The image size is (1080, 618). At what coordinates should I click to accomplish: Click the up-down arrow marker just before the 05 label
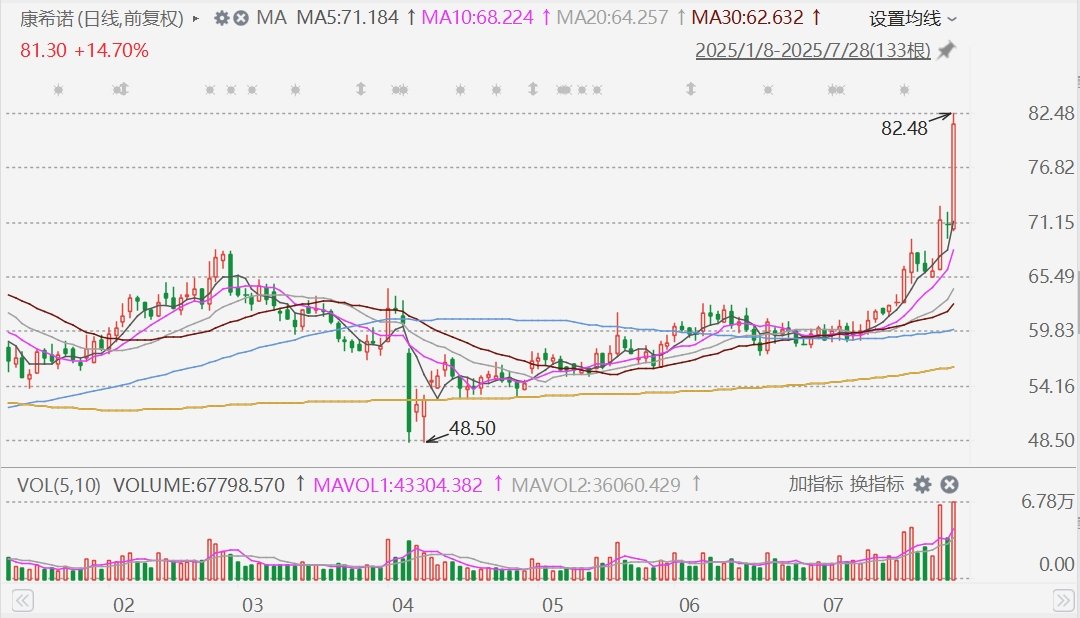(532, 89)
